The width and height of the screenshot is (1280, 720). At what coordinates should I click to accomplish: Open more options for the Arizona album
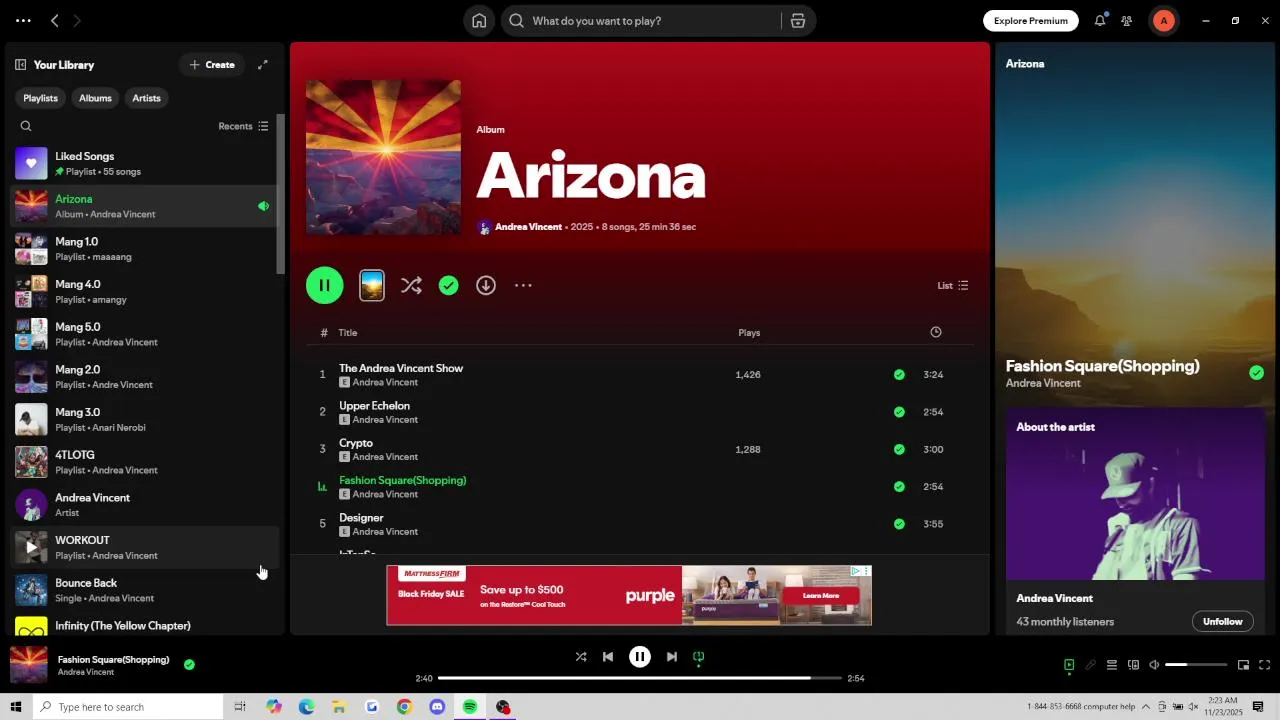pyautogui.click(x=523, y=285)
